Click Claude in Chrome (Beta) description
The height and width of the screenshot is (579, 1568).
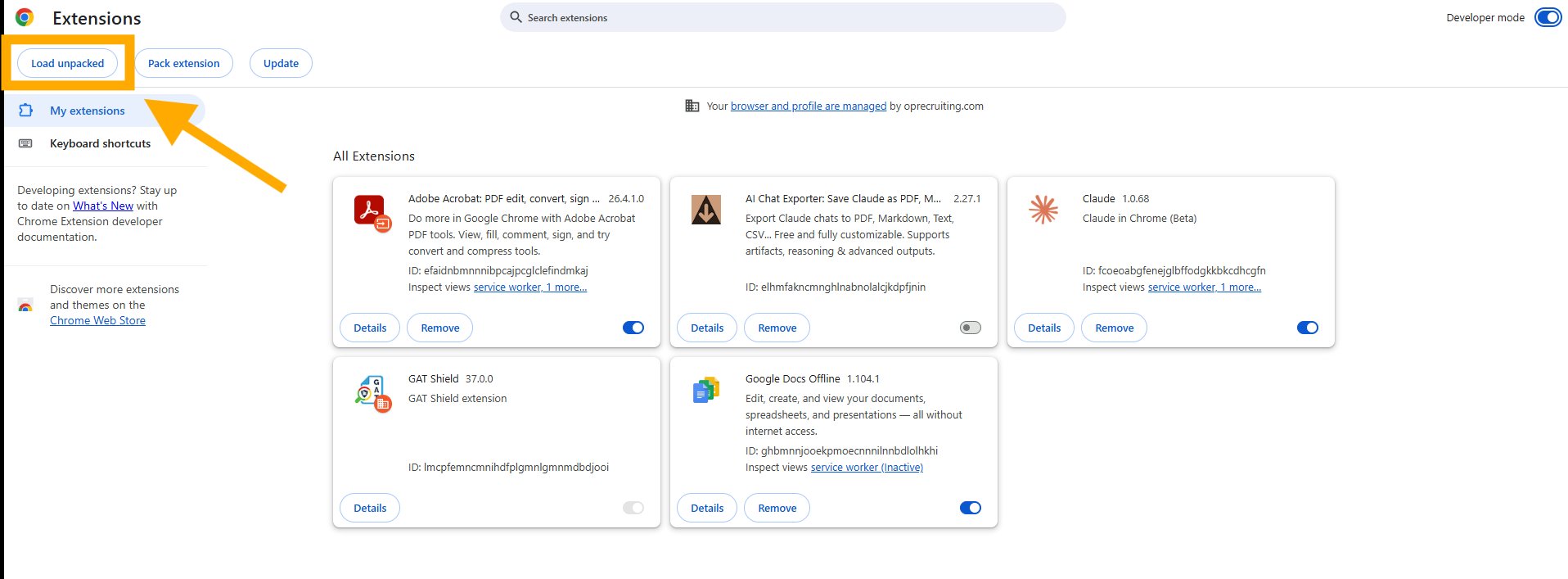click(1139, 218)
